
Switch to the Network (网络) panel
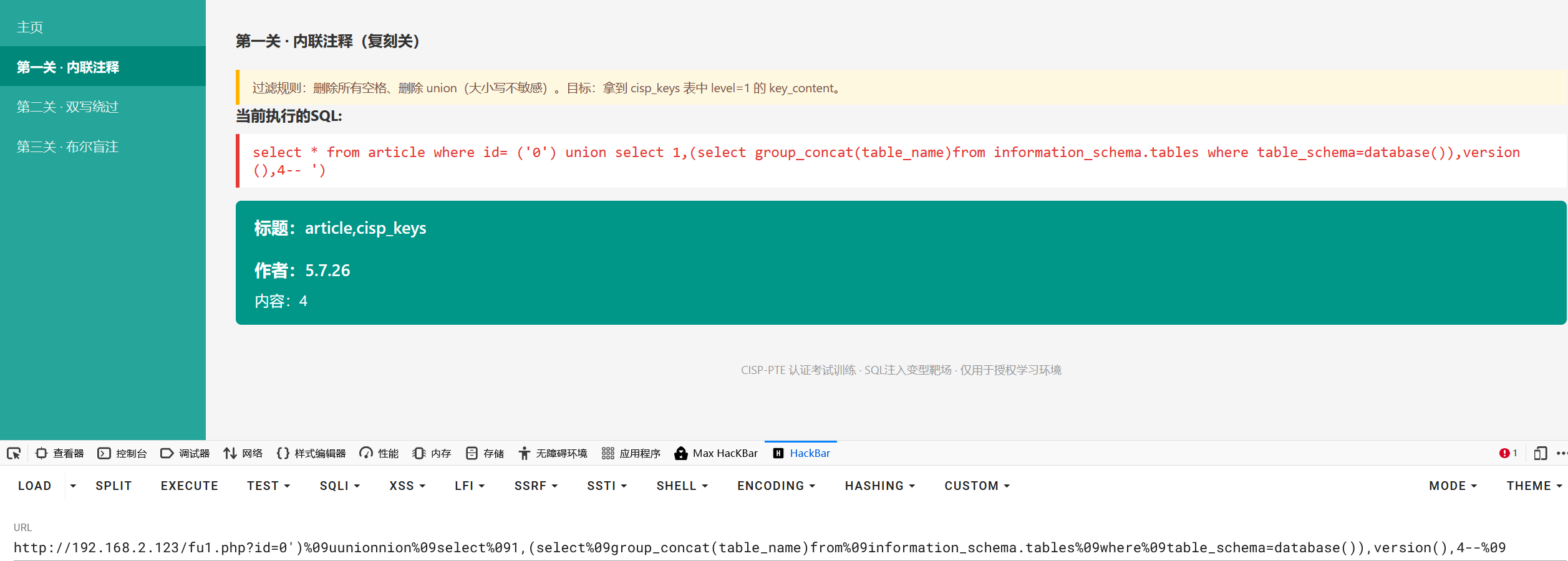click(x=243, y=453)
